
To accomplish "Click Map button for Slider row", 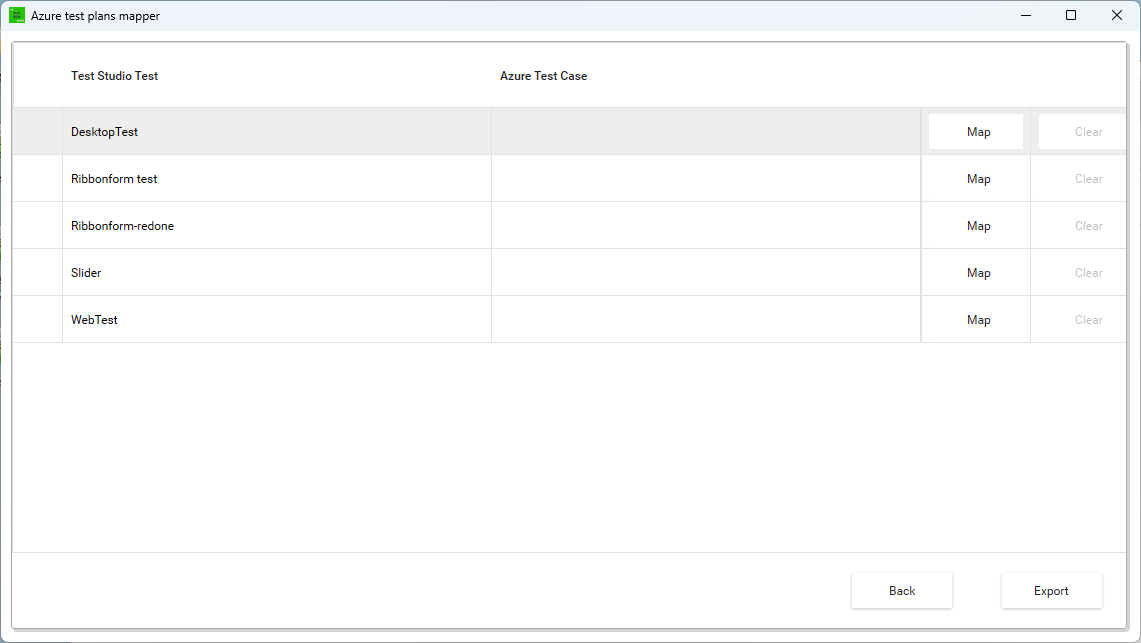I will pyautogui.click(x=976, y=273).
